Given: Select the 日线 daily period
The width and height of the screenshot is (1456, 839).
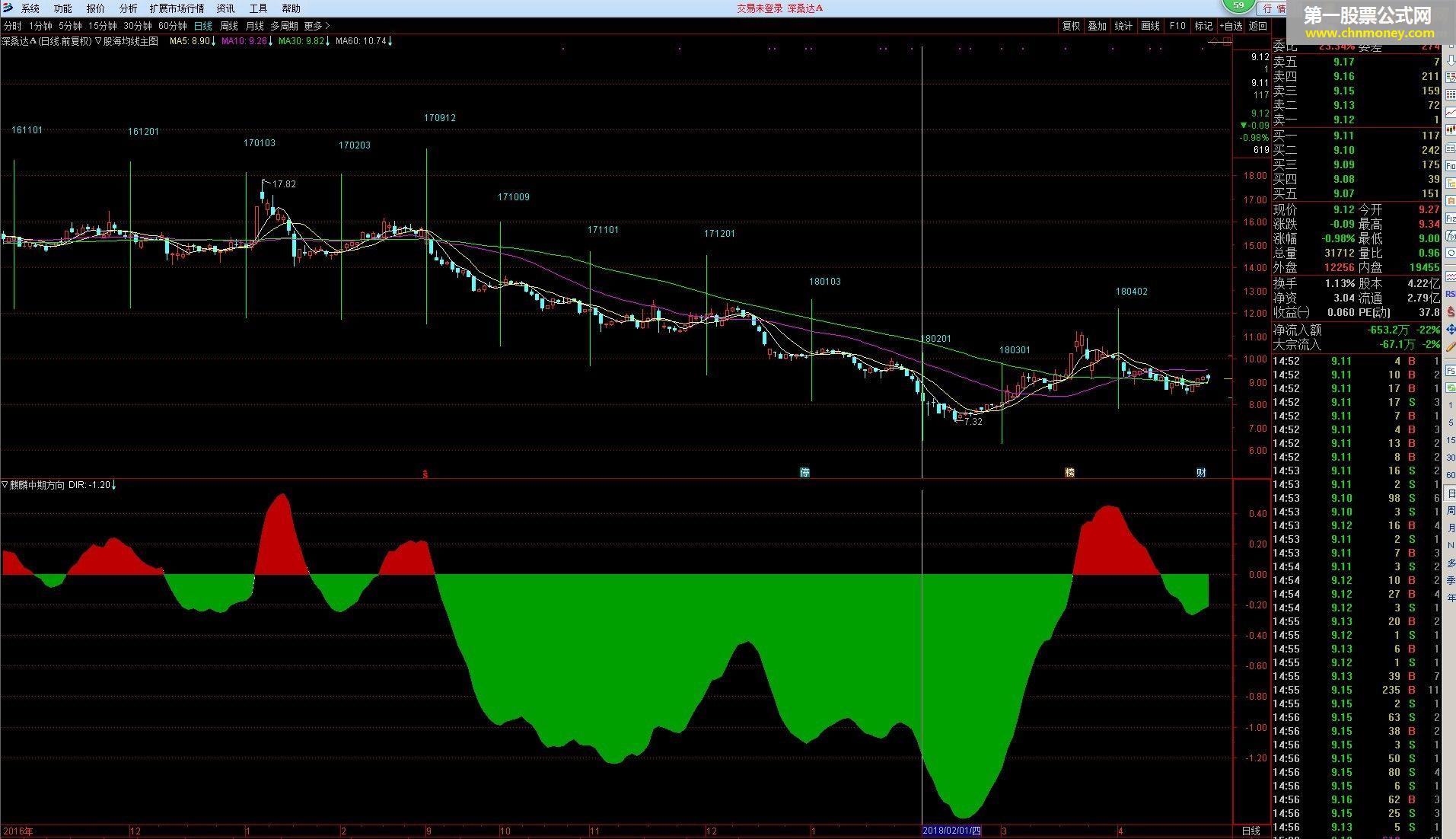Looking at the screenshot, I should 203,26.
